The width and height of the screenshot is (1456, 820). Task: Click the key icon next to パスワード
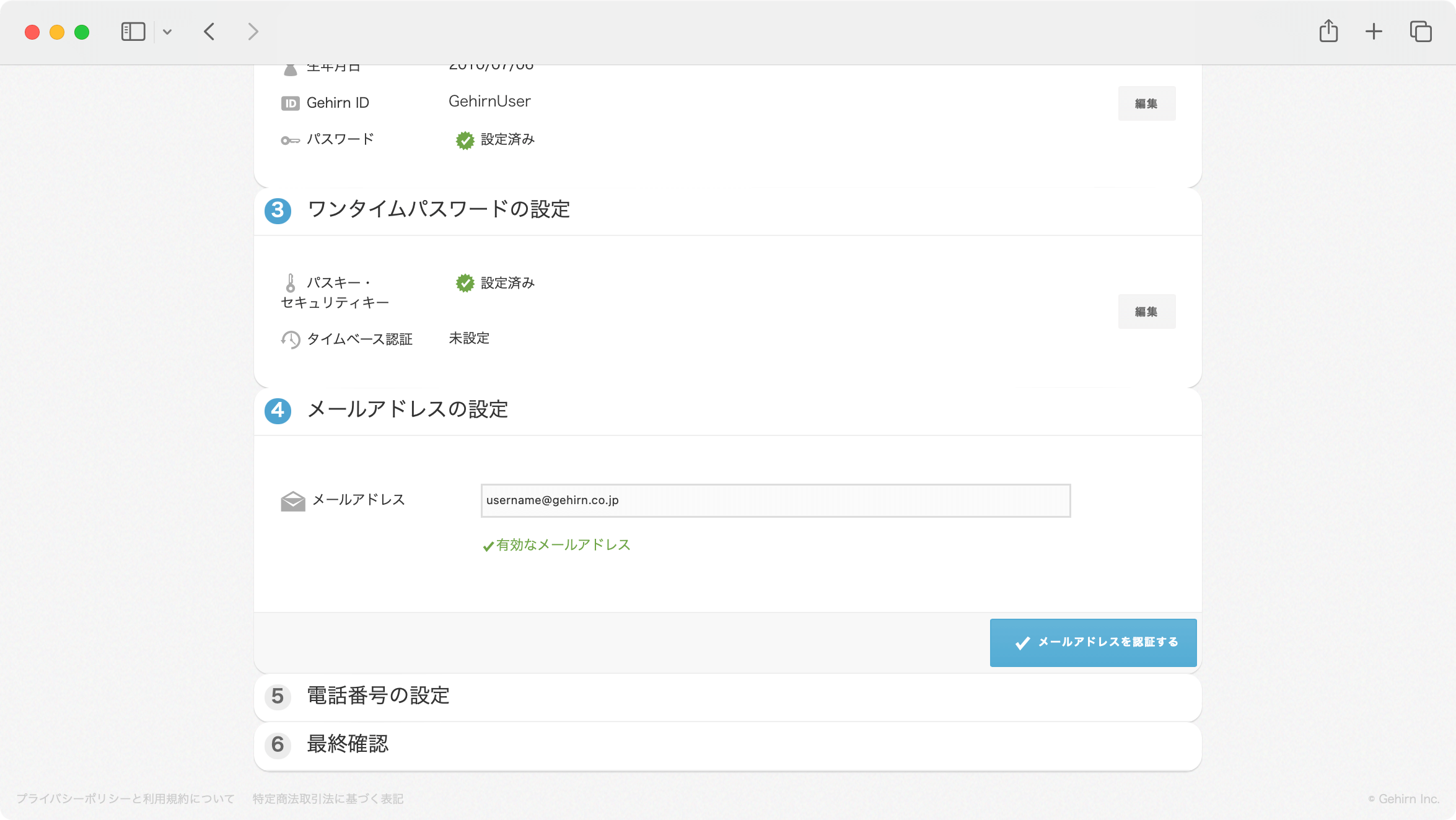coord(290,139)
